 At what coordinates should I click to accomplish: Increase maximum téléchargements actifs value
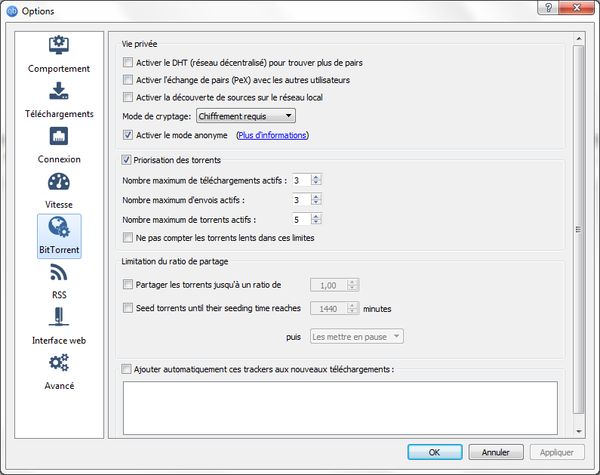click(316, 177)
